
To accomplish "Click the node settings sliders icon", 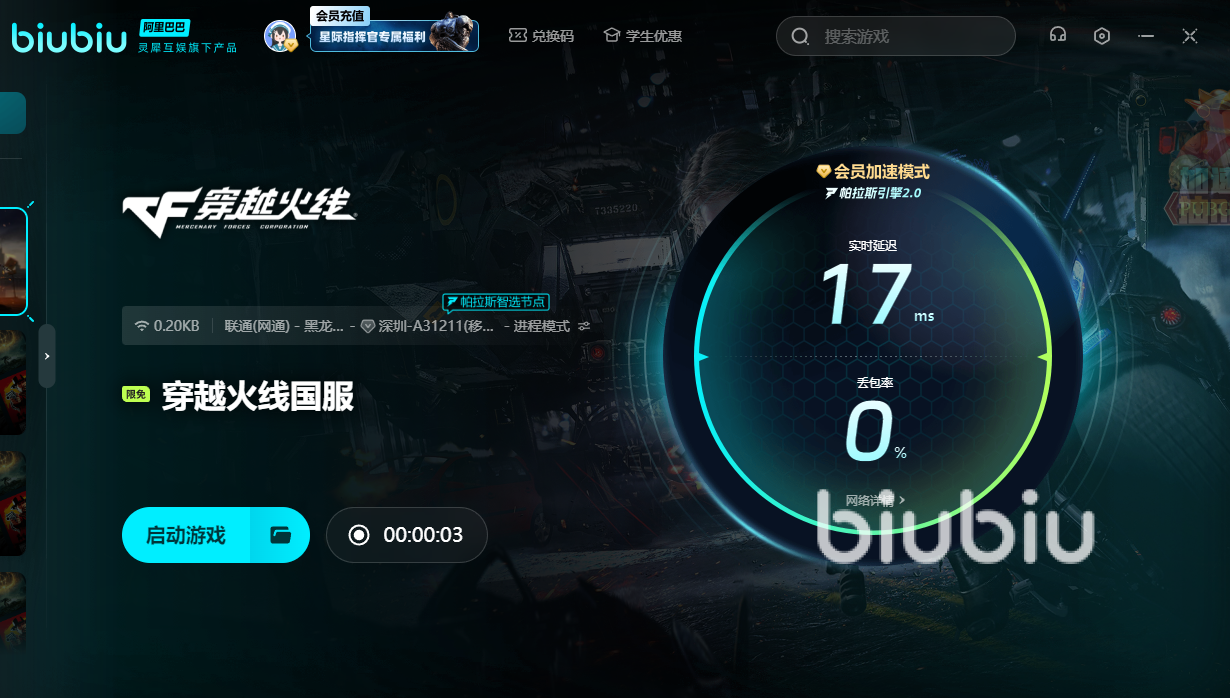I will (x=584, y=326).
